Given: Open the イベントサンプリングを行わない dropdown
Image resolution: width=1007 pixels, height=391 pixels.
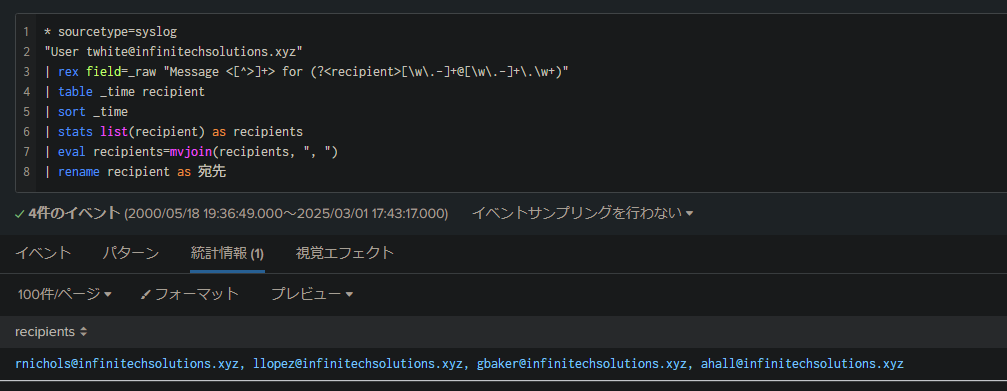Looking at the screenshot, I should tap(582, 213).
